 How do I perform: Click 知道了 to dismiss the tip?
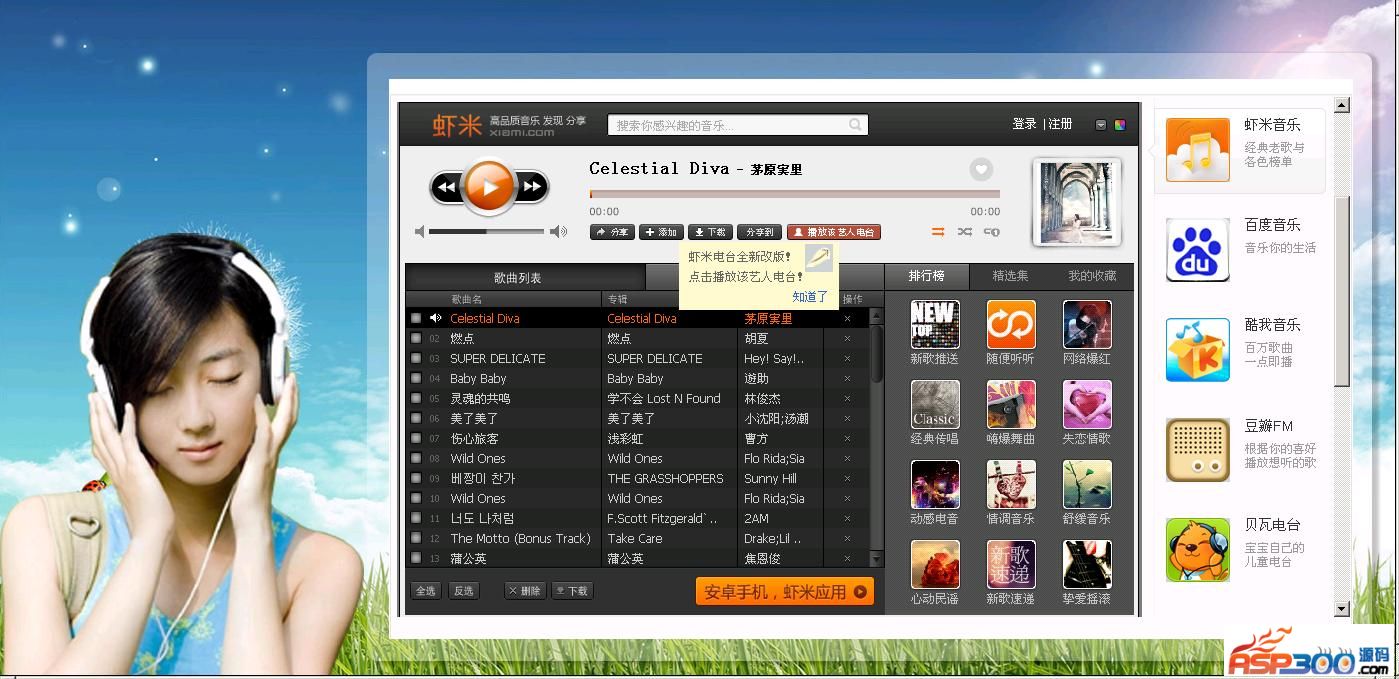point(810,297)
